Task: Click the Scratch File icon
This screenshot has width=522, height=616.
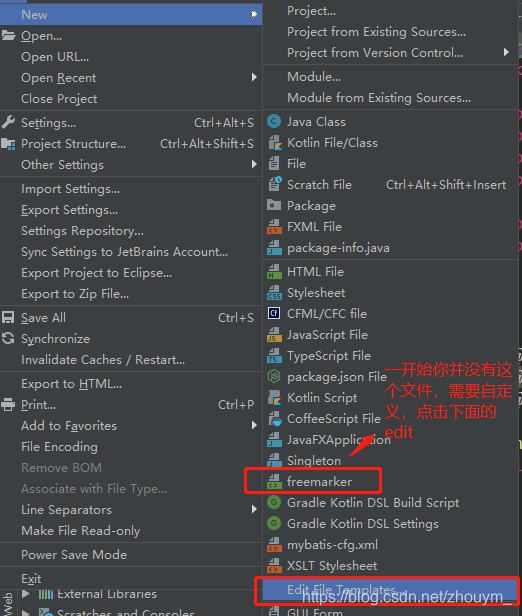Action: click(275, 184)
